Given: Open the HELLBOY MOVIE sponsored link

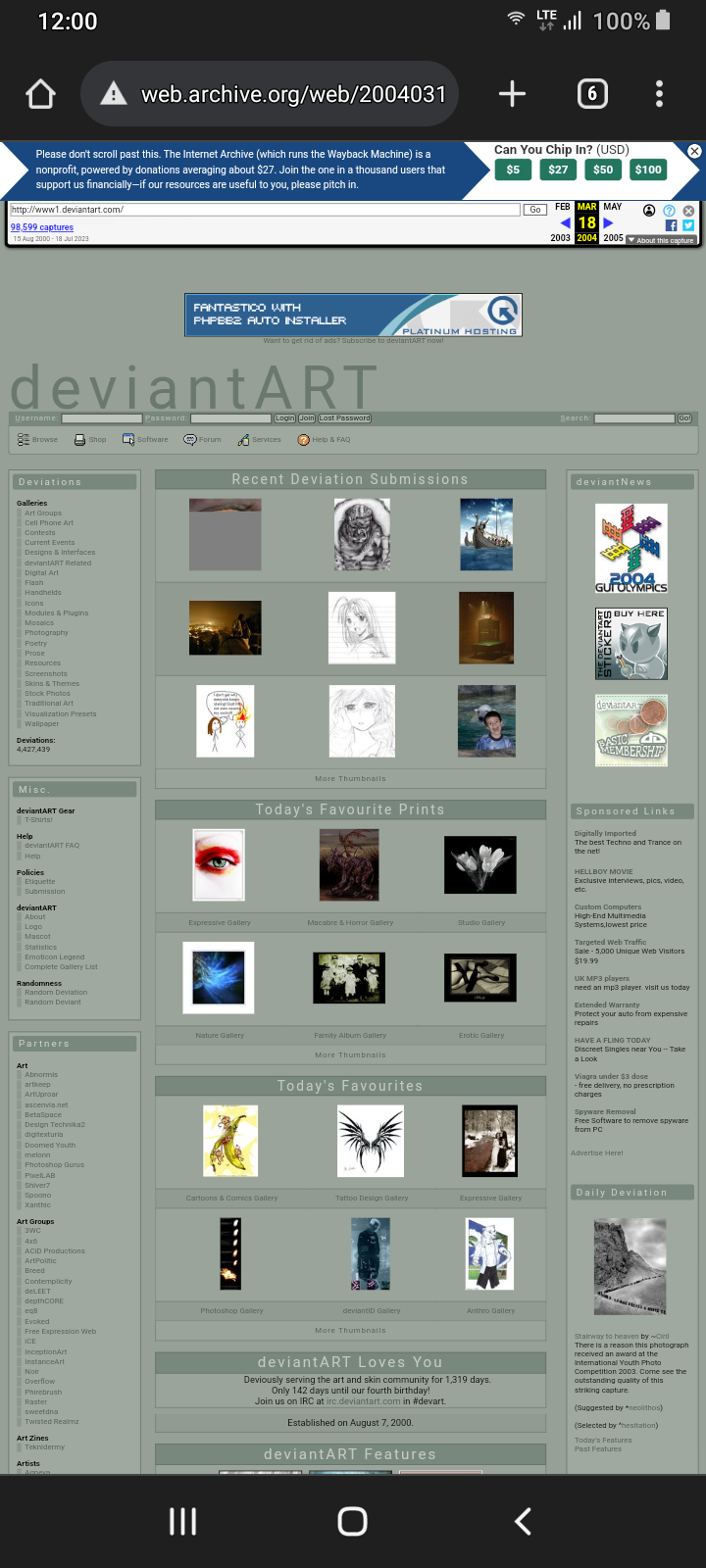Looking at the screenshot, I should (x=603, y=872).
